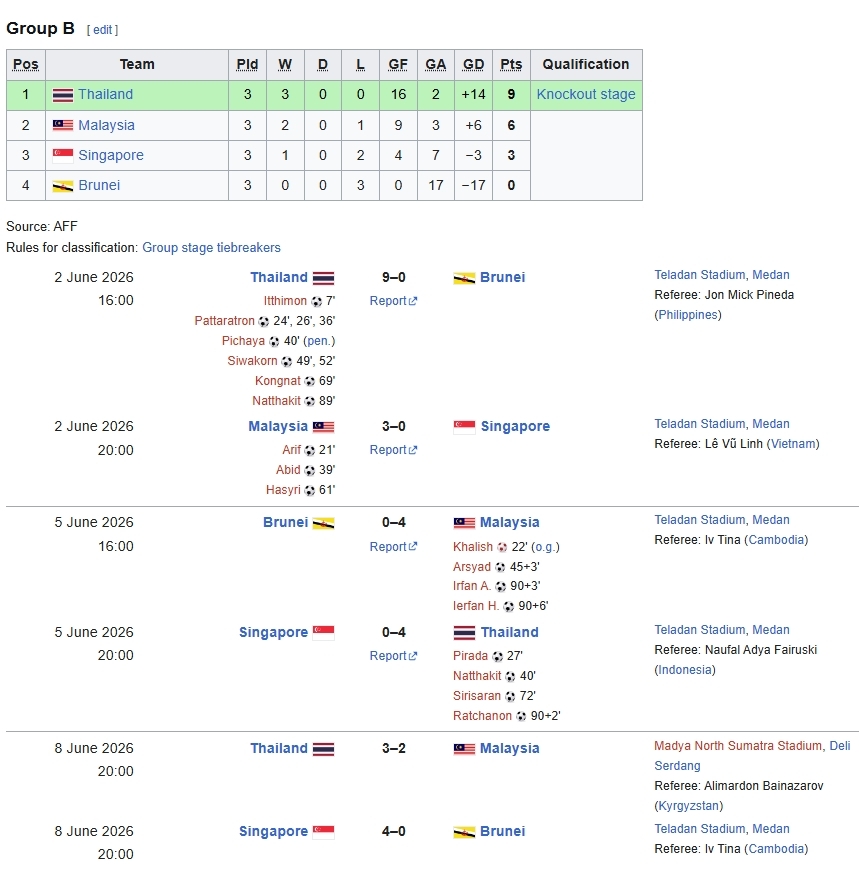Open the Philippines link under Jon Mick Pineda
This screenshot has width=859, height=884.
(x=688, y=315)
